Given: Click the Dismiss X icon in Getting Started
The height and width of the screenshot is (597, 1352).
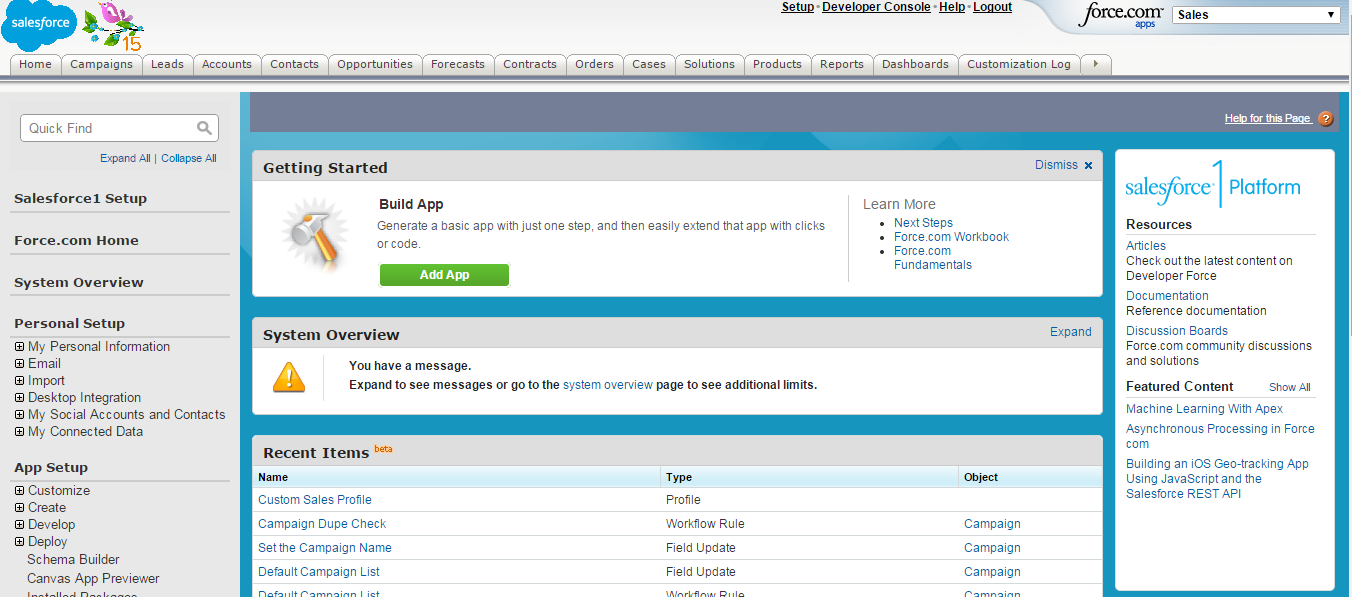Looking at the screenshot, I should click(1089, 166).
